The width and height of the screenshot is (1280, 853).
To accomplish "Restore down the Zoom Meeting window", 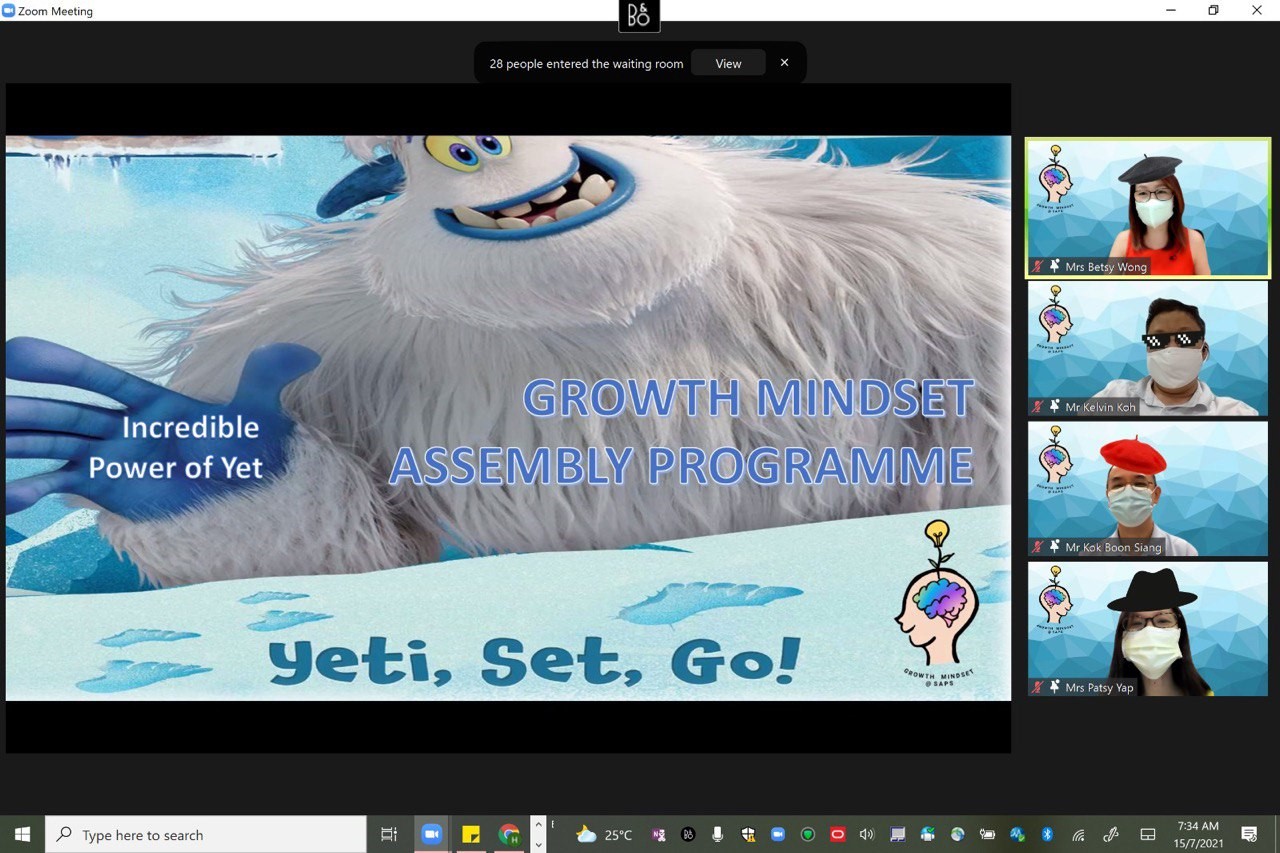I will click(x=1214, y=10).
